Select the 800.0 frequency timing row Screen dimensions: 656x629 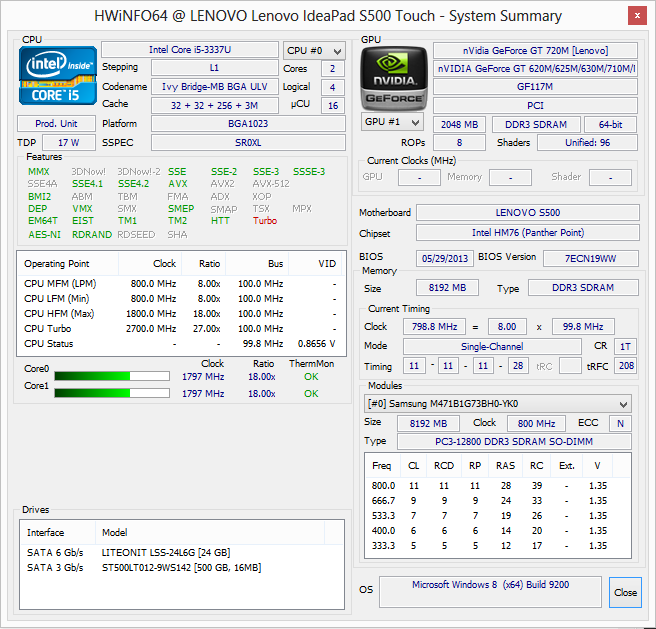click(x=497, y=485)
